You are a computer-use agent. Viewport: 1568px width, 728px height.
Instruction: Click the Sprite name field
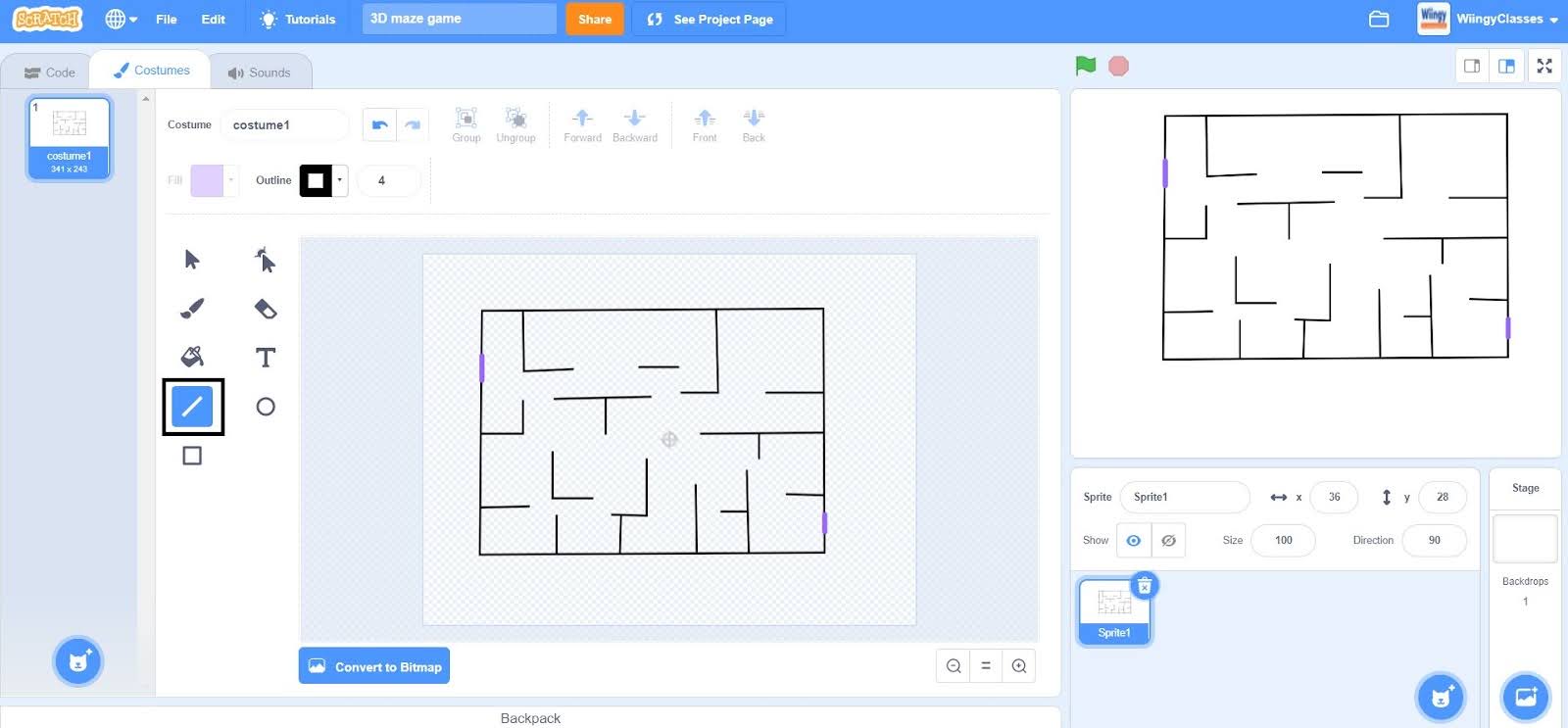coord(1185,497)
